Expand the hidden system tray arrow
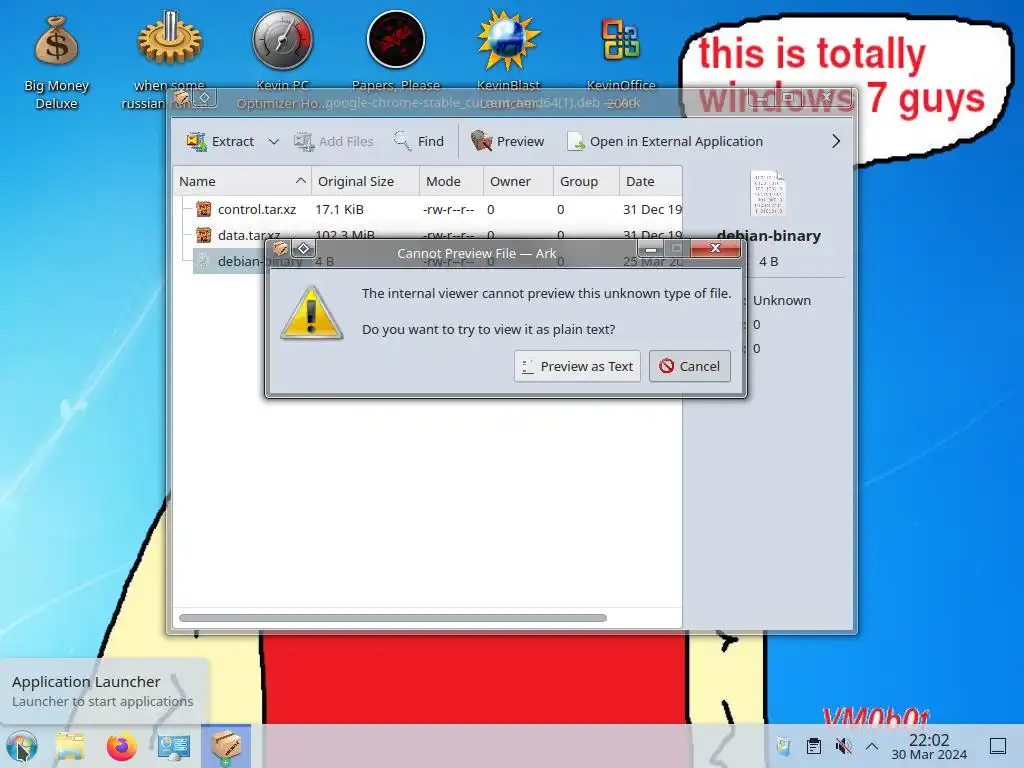This screenshot has width=1024, height=768. click(x=872, y=746)
